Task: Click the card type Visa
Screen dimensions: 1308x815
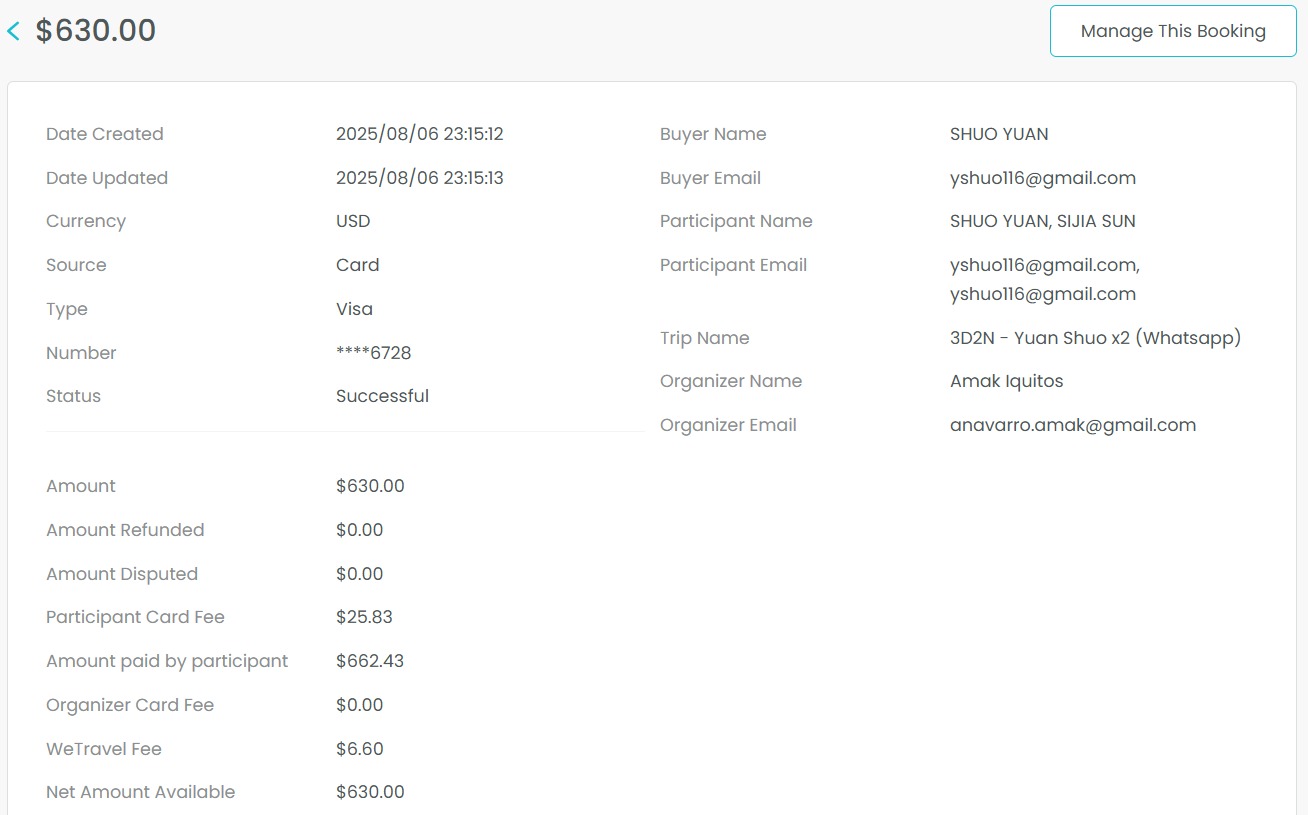Action: click(x=354, y=309)
